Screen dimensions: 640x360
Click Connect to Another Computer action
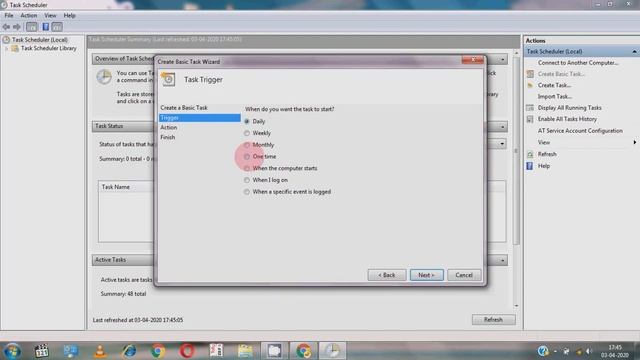[x=578, y=63]
